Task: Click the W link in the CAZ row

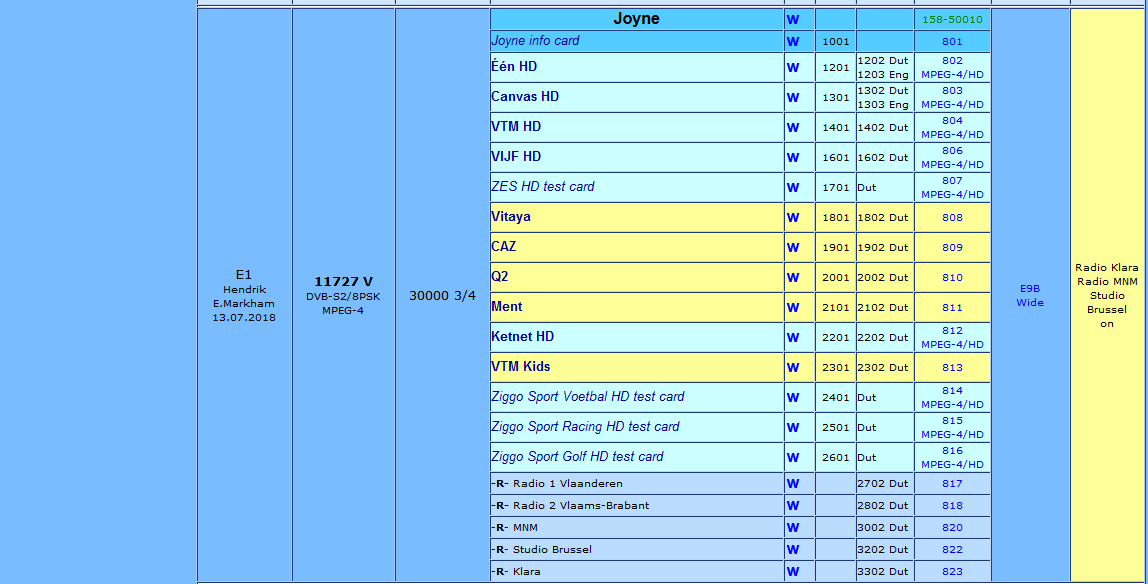Action: coord(793,247)
